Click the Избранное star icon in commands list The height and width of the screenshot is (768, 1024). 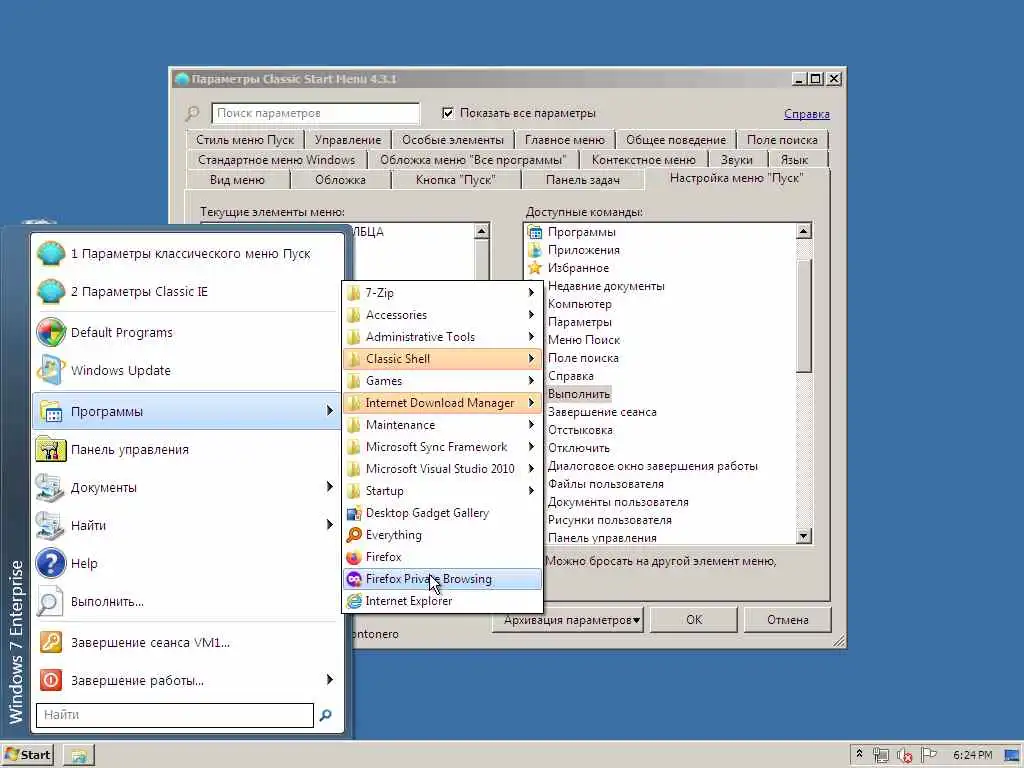(x=535, y=268)
